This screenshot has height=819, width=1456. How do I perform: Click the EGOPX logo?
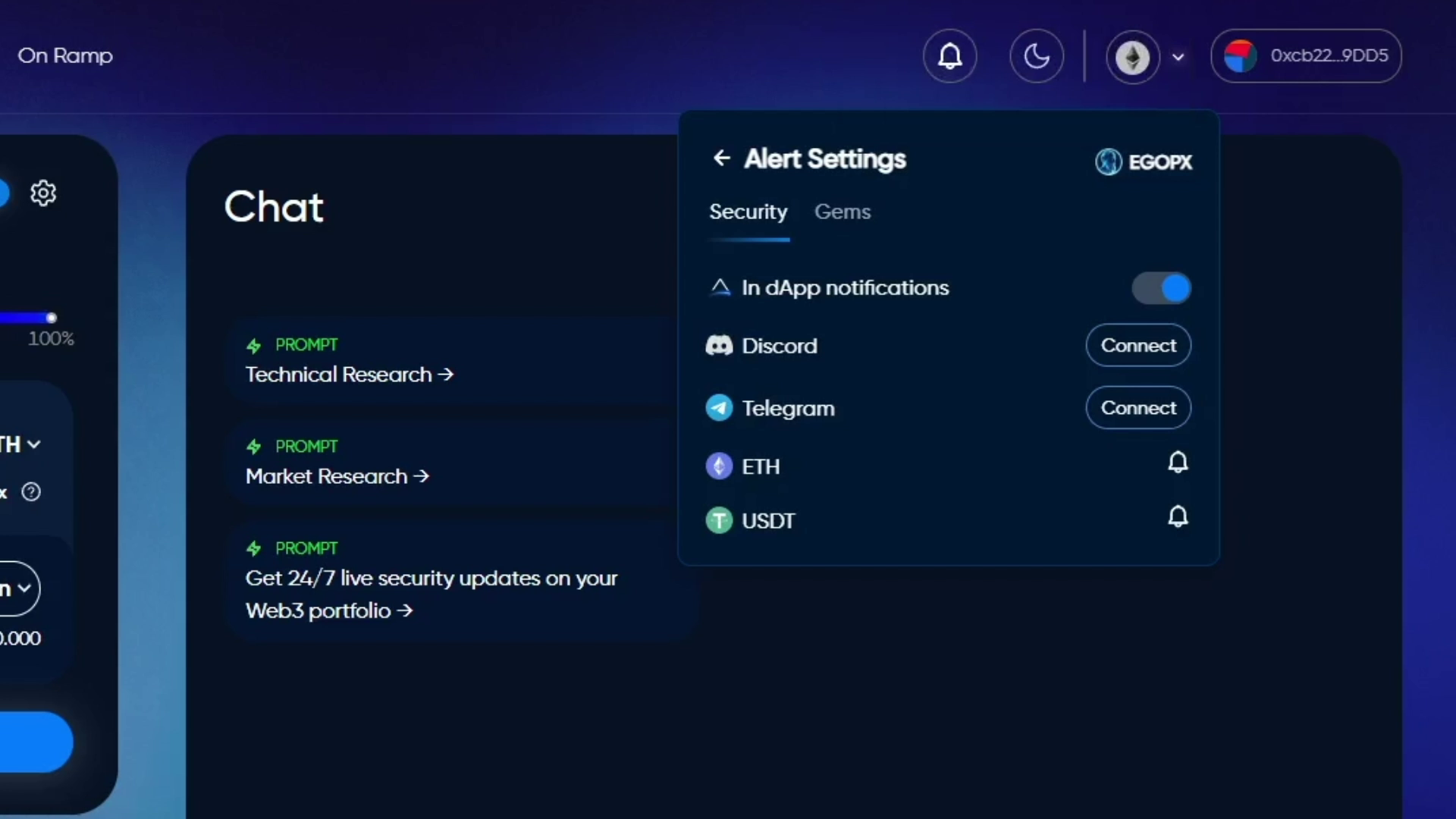pyautogui.click(x=1144, y=162)
